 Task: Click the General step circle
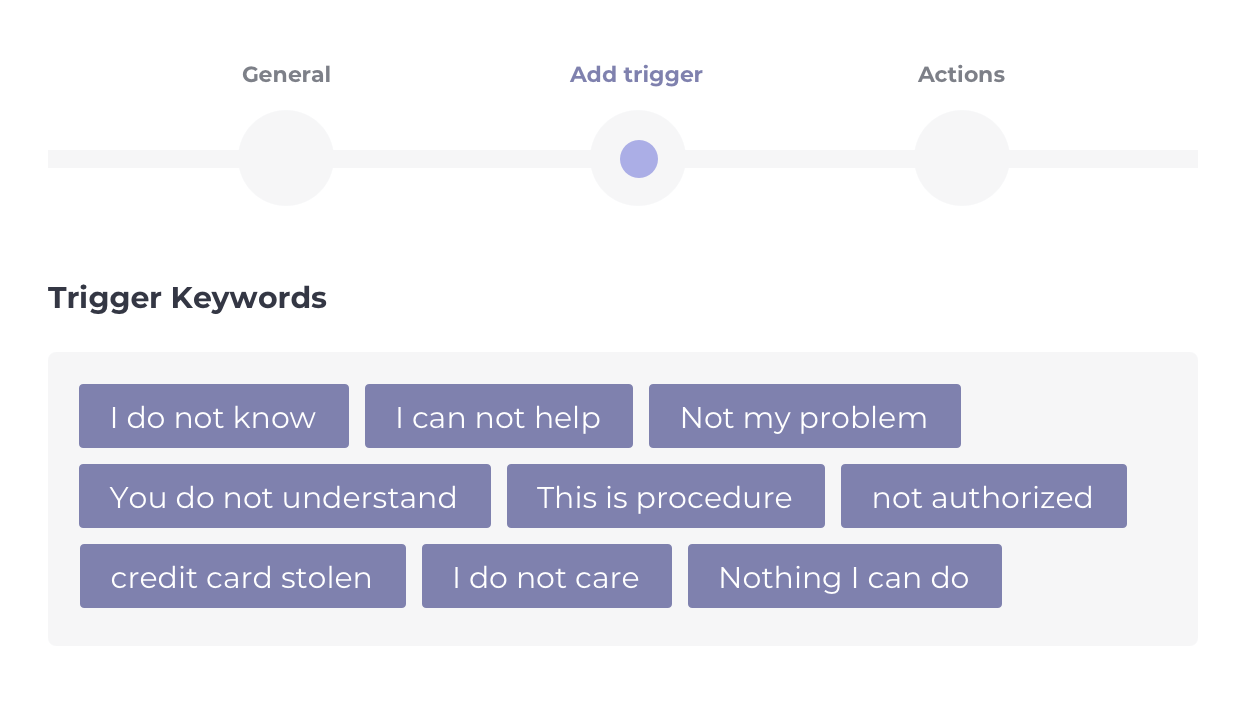pos(286,158)
